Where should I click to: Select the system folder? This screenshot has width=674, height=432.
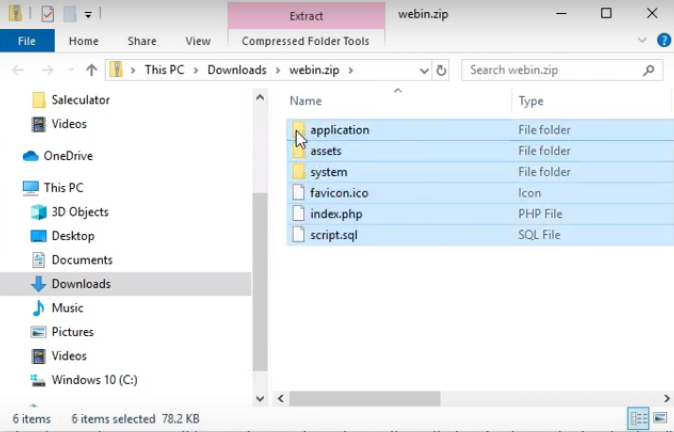coord(480,172)
